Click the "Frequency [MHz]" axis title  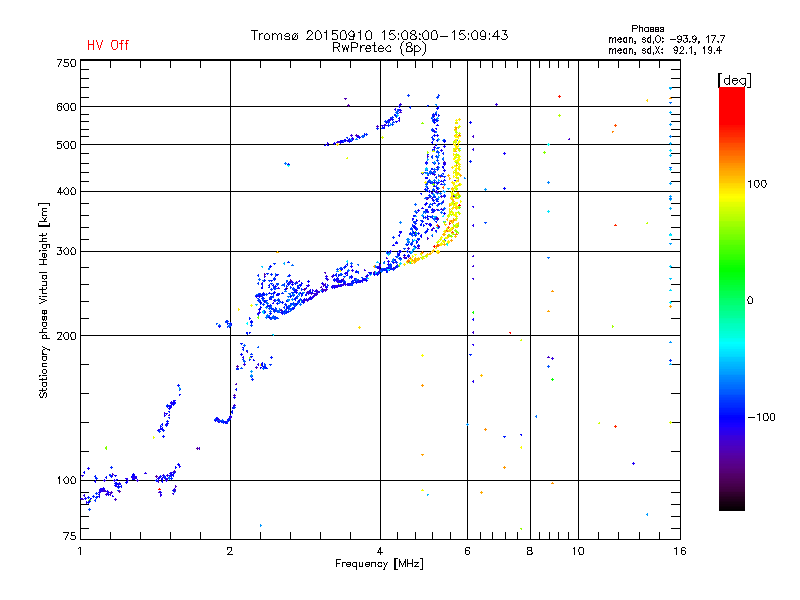click(x=379, y=564)
